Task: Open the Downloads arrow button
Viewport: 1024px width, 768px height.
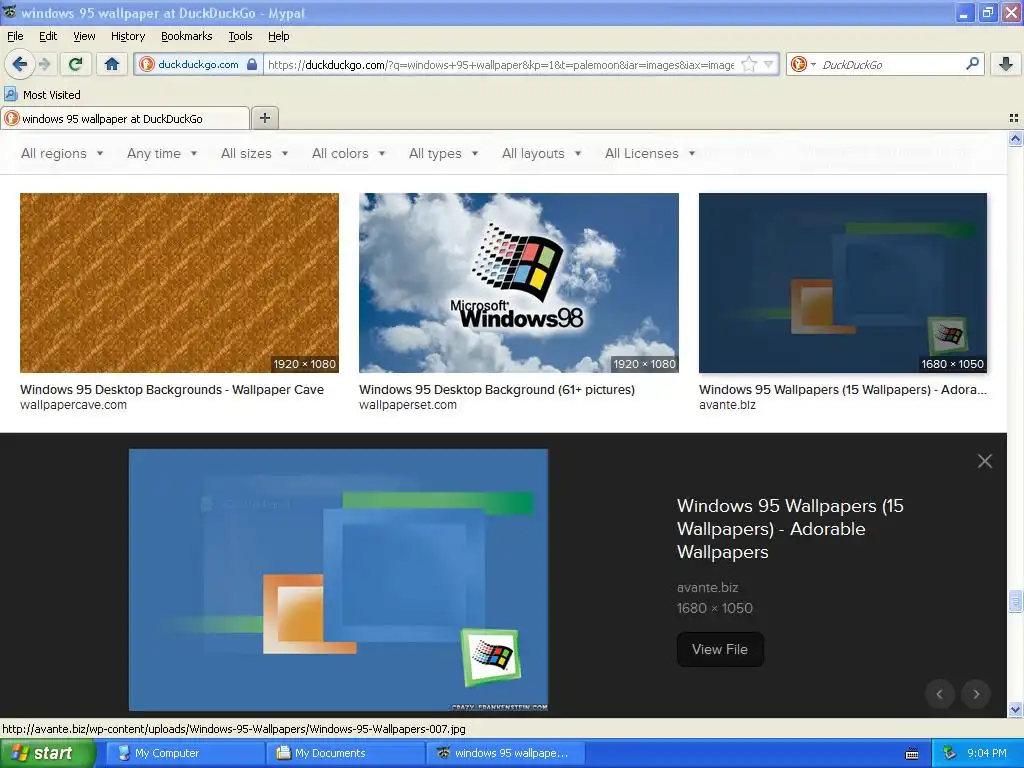Action: click(1006, 64)
